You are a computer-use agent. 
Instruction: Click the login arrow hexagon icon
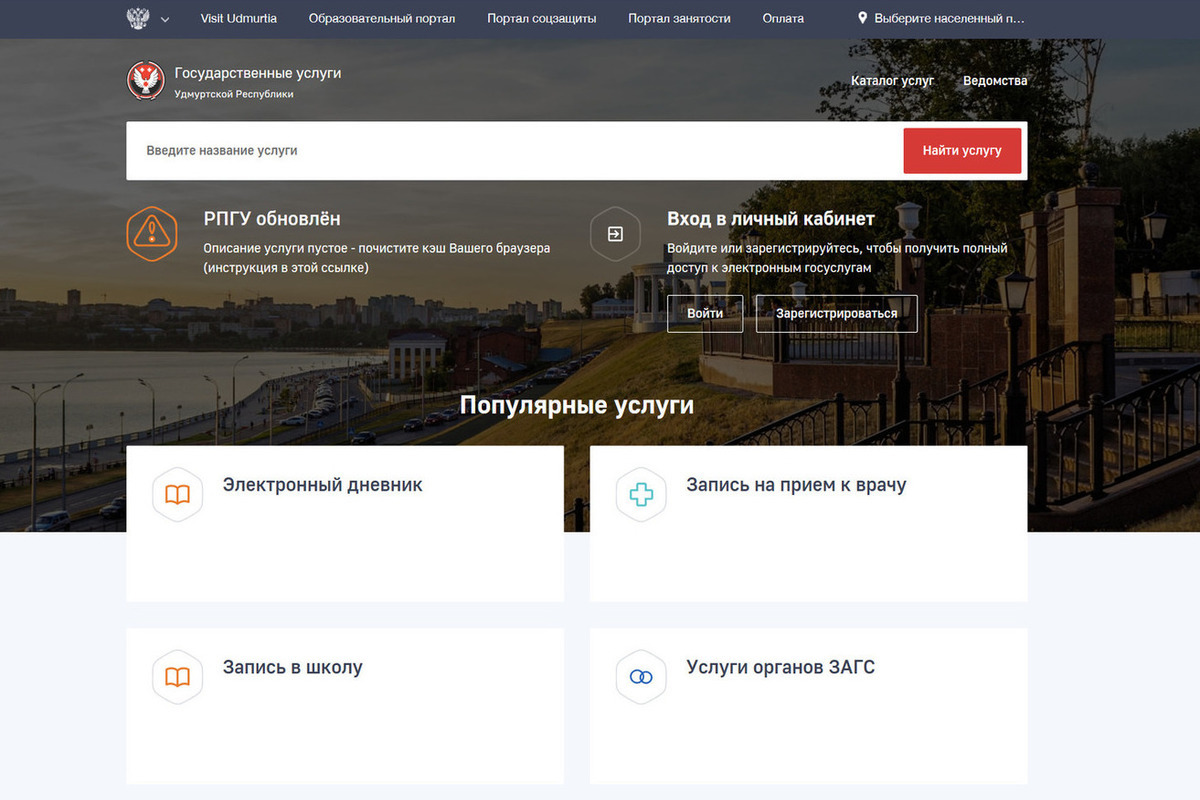coord(615,233)
